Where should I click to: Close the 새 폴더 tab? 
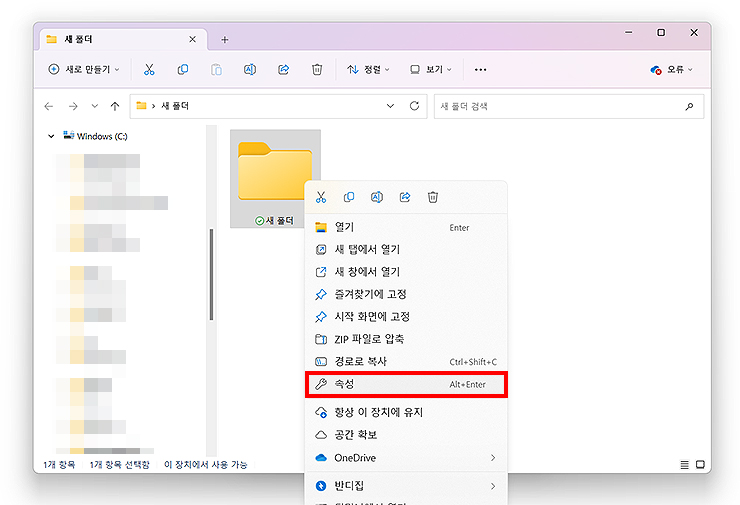193,39
